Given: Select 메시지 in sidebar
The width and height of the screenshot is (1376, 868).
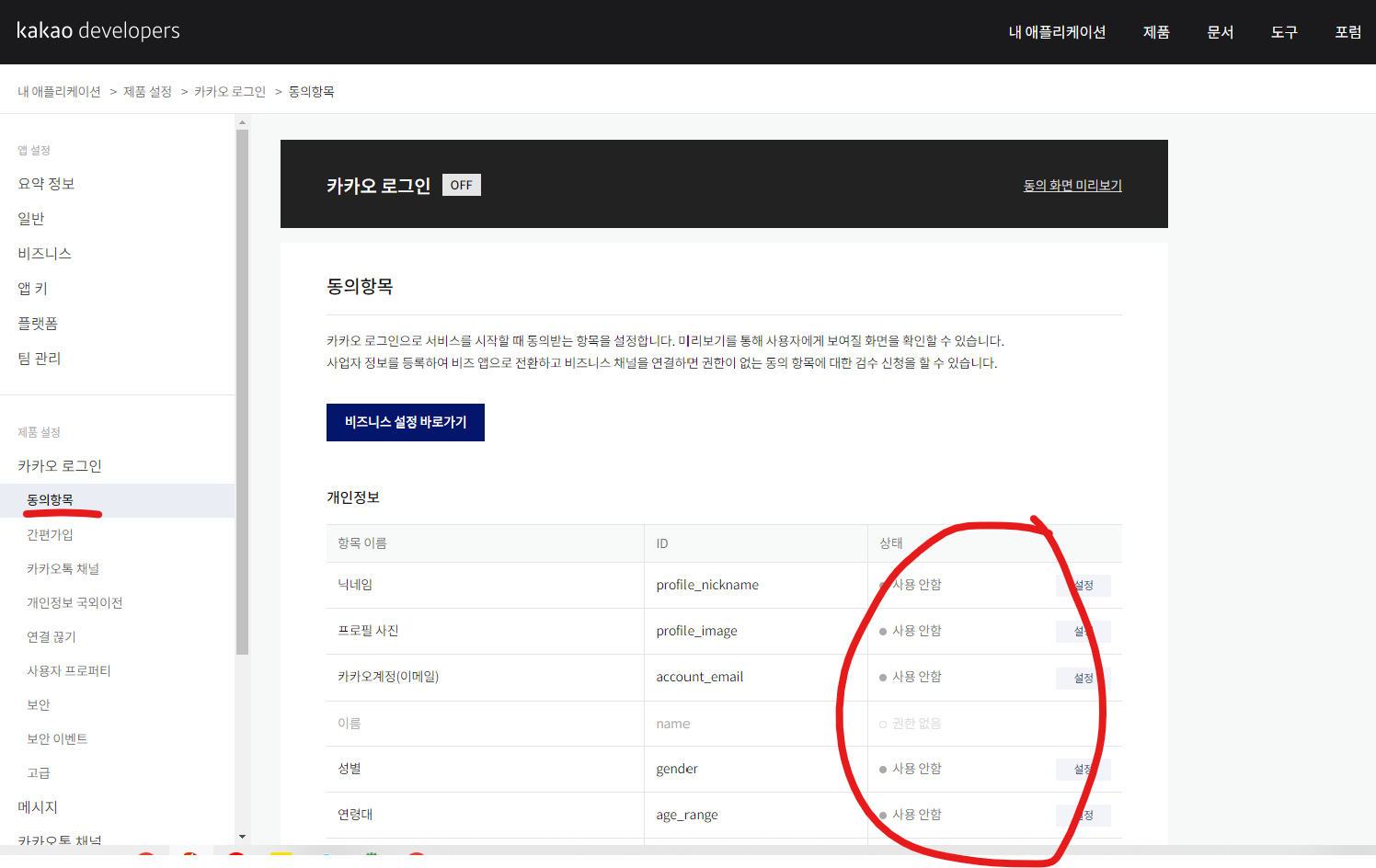Looking at the screenshot, I should 38,807.
